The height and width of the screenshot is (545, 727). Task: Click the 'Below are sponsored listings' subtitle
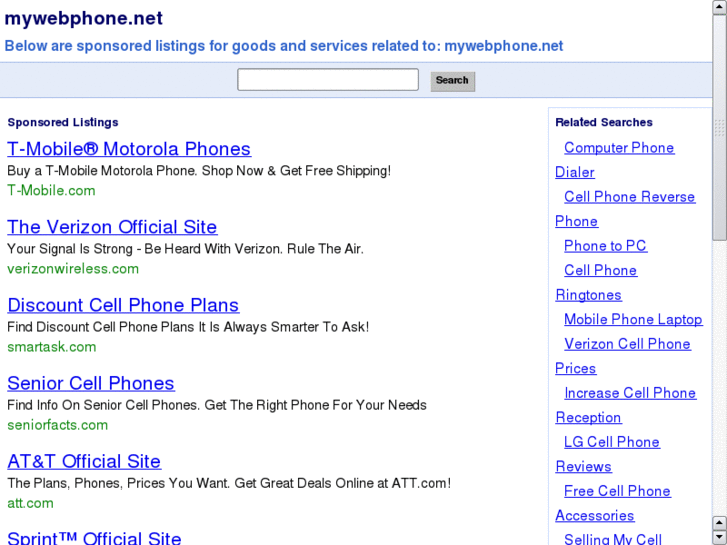click(284, 46)
